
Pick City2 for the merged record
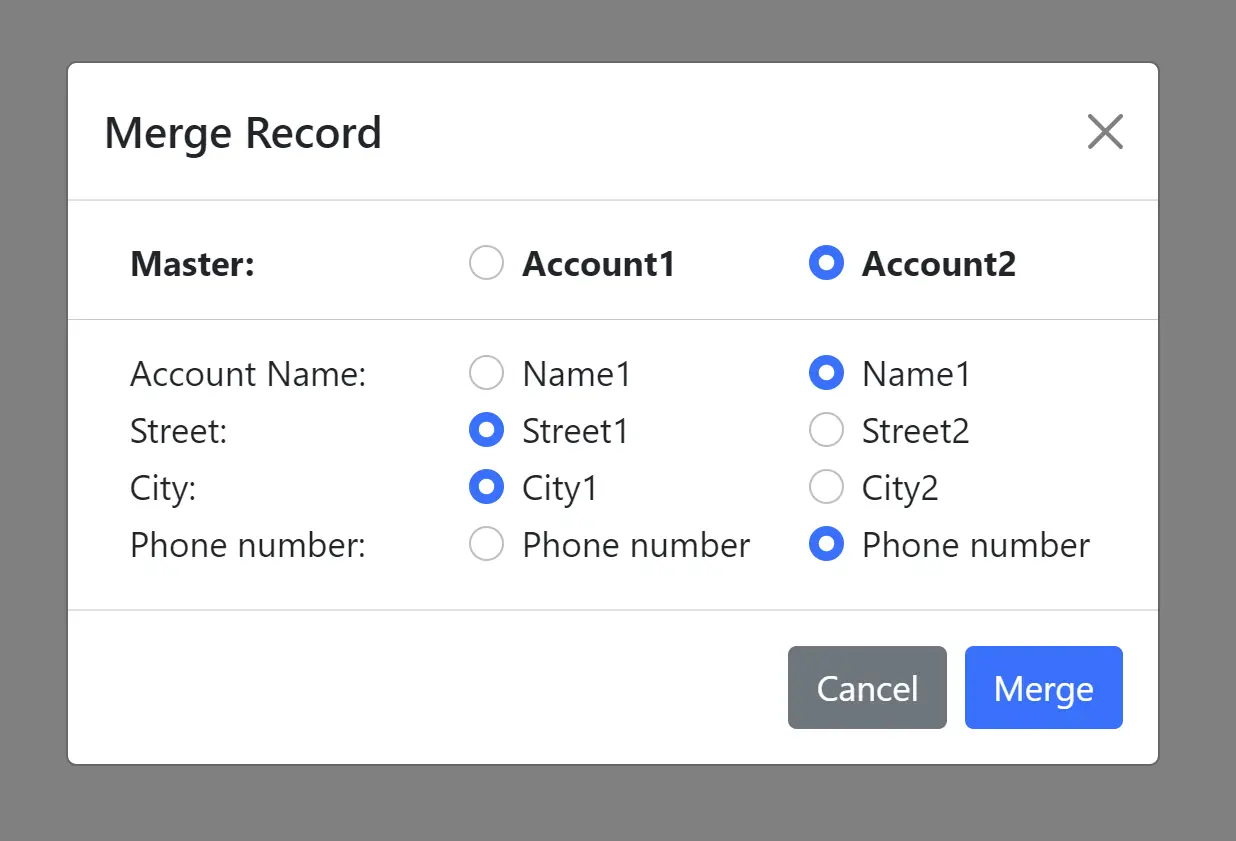point(826,487)
